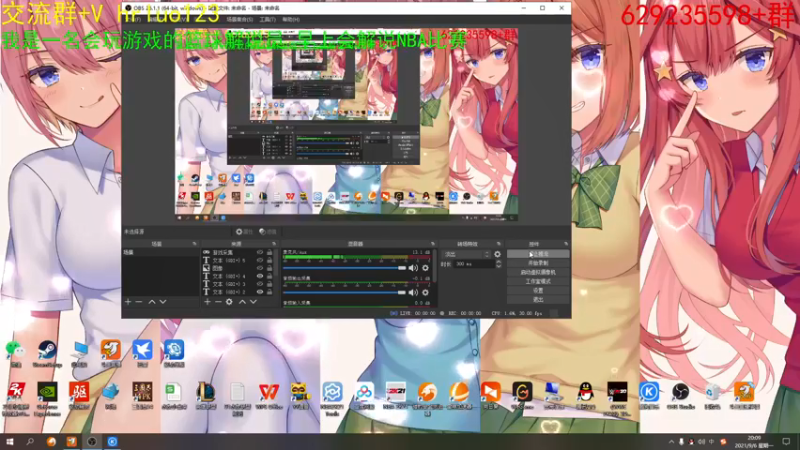Toggle lock on 文本 (GDI+) 5 source
The height and width of the screenshot is (450, 800).
click(x=269, y=260)
